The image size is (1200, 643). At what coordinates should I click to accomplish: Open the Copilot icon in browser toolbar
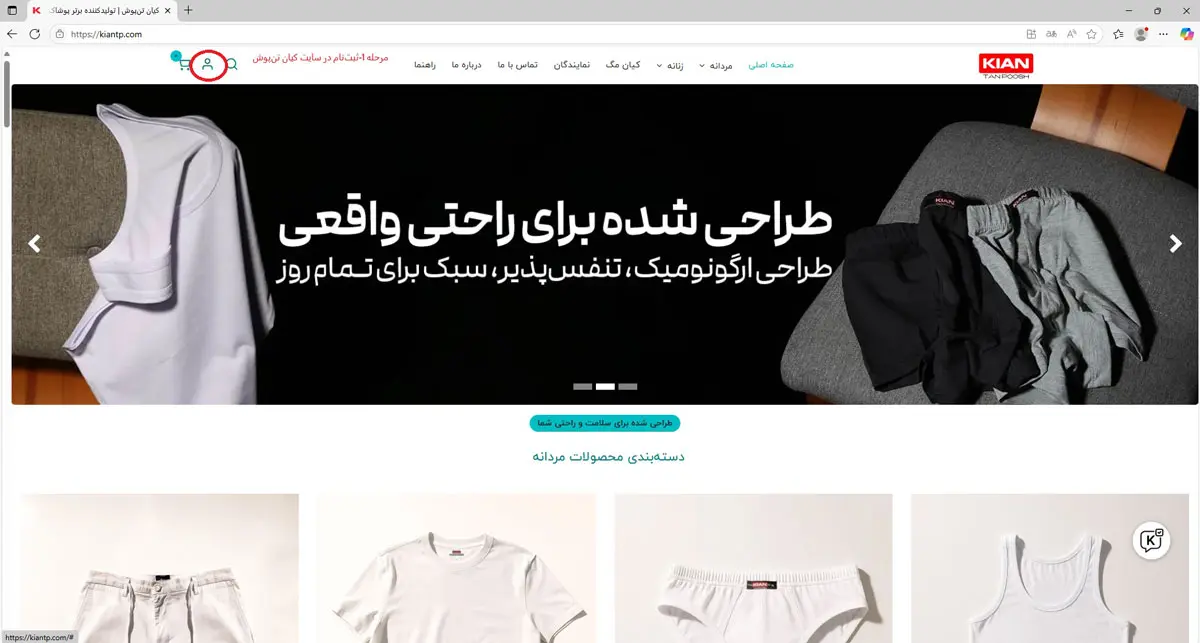(1188, 34)
